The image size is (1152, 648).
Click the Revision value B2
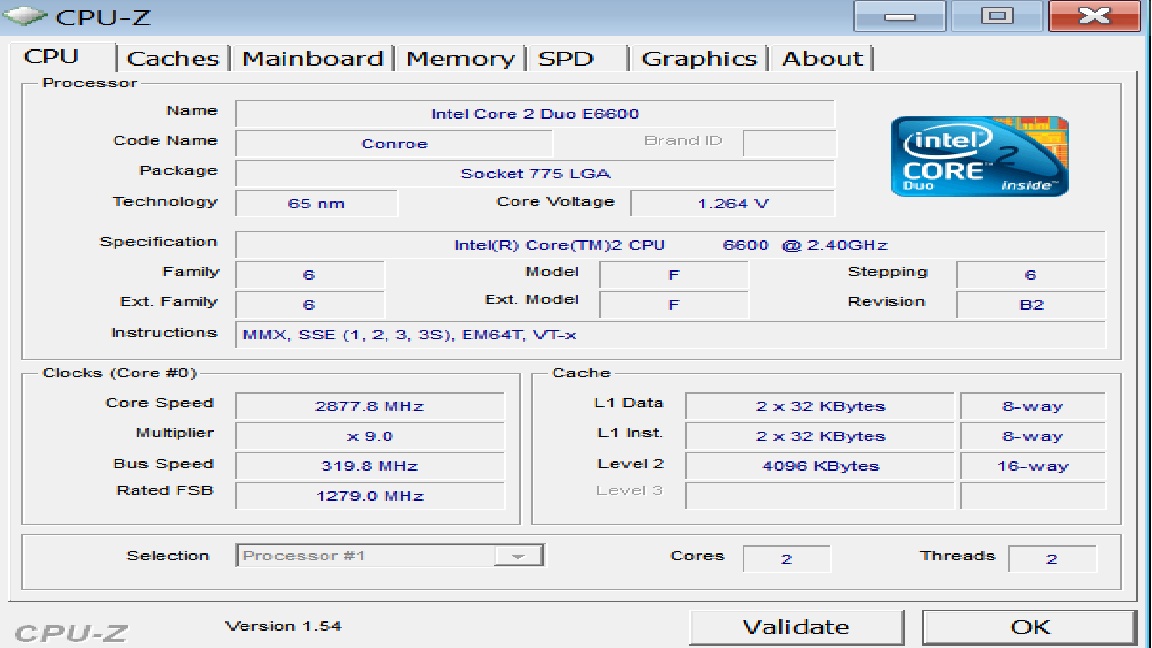click(1031, 305)
